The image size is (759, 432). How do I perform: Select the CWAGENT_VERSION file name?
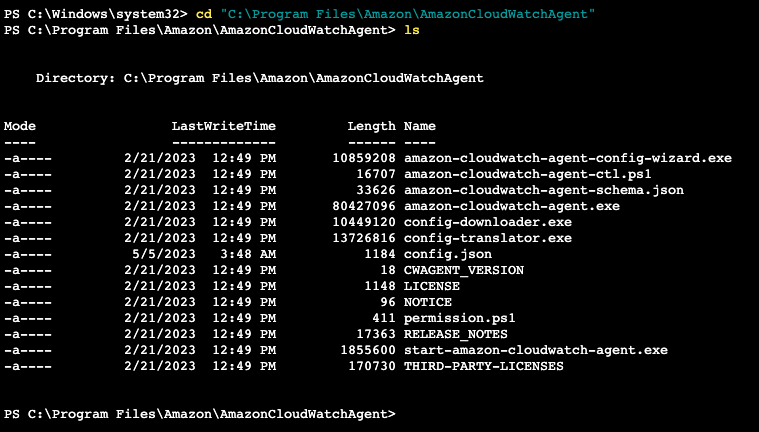[x=464, y=270]
